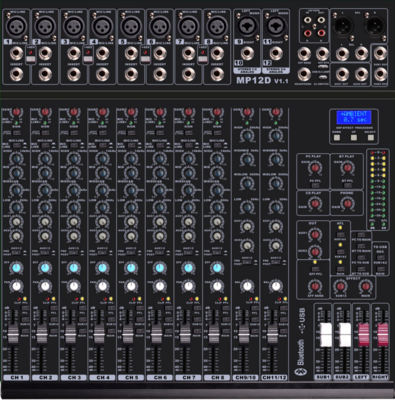The width and height of the screenshot is (395, 400).
Task: Click the left main XLR output connector
Action: 343,26
